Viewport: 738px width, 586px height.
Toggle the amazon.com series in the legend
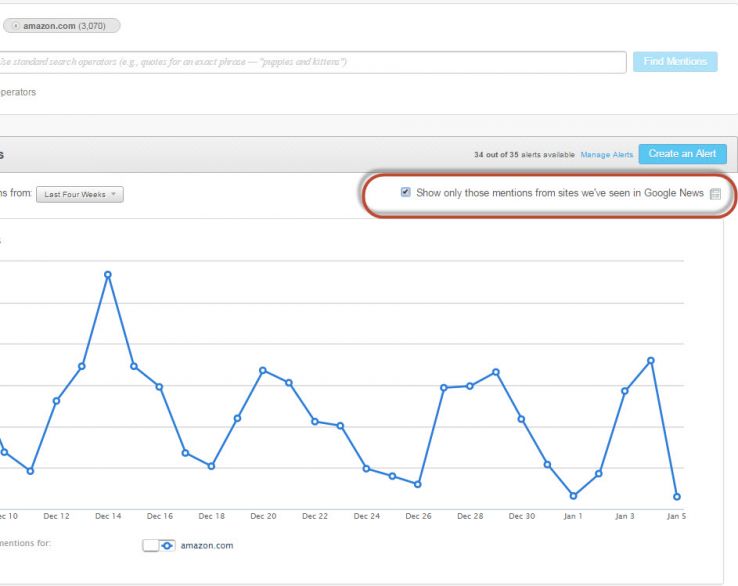tap(150, 545)
